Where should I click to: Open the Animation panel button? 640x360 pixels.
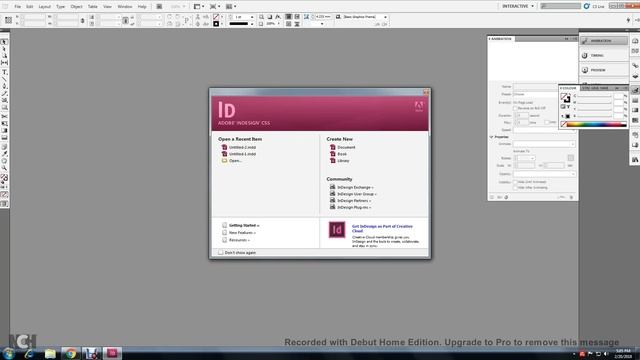[604, 41]
